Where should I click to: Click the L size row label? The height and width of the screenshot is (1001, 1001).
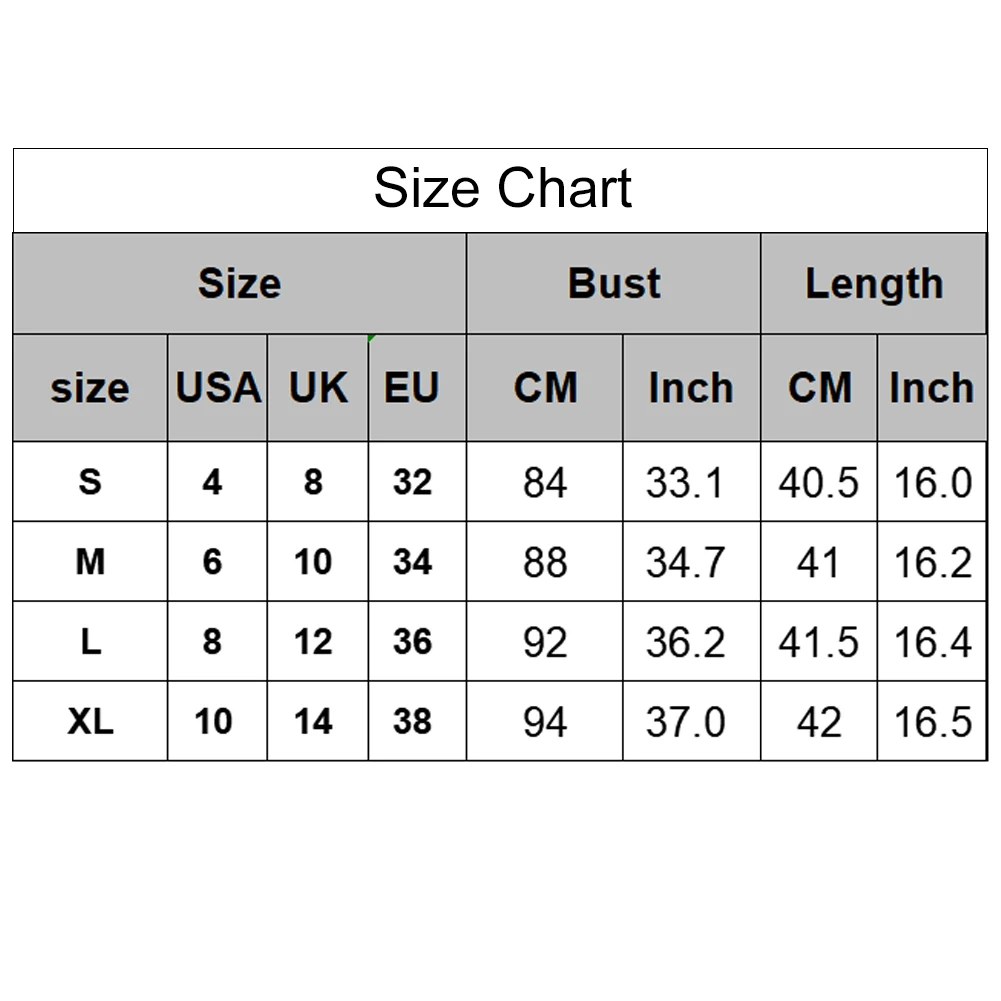click(90, 642)
